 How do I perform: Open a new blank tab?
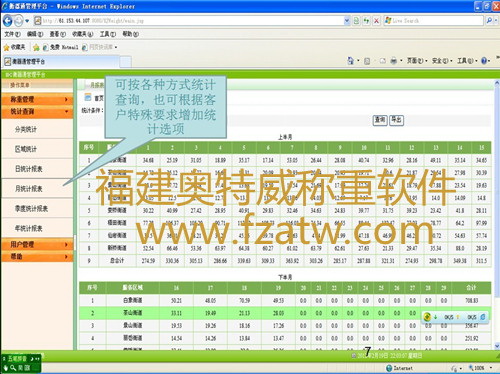(x=125, y=62)
